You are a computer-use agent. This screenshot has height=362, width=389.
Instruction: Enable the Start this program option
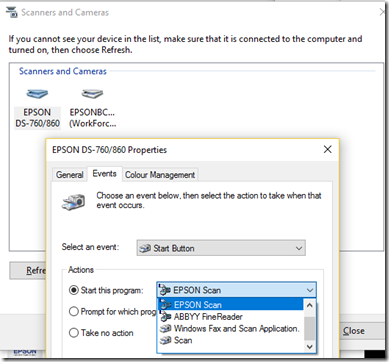pos(73,290)
